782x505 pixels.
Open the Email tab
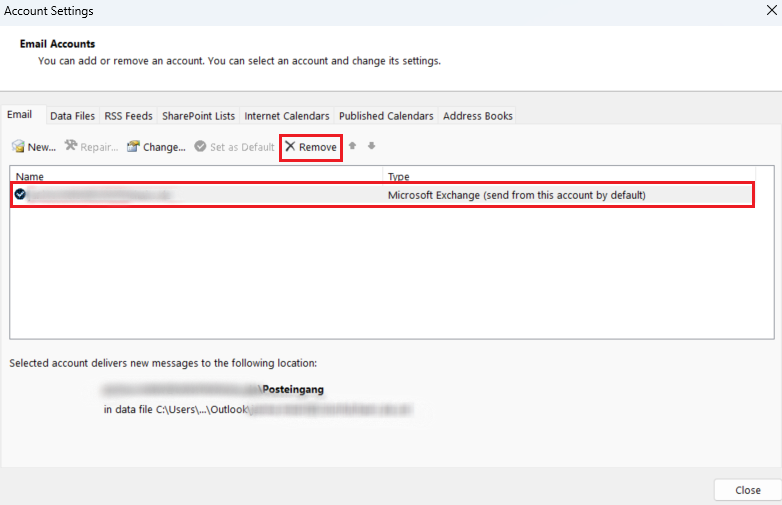20,115
